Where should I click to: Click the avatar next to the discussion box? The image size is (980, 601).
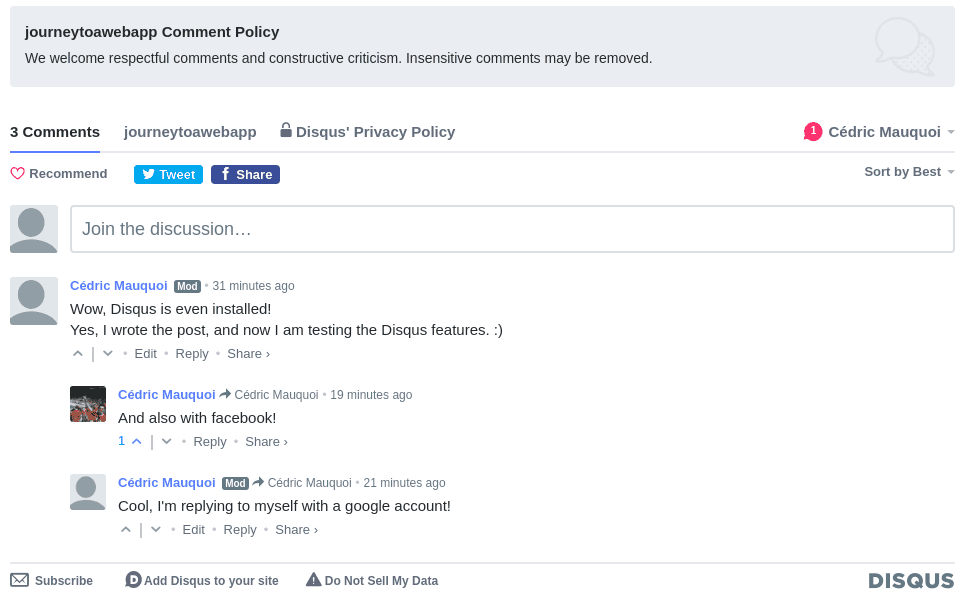(x=34, y=229)
